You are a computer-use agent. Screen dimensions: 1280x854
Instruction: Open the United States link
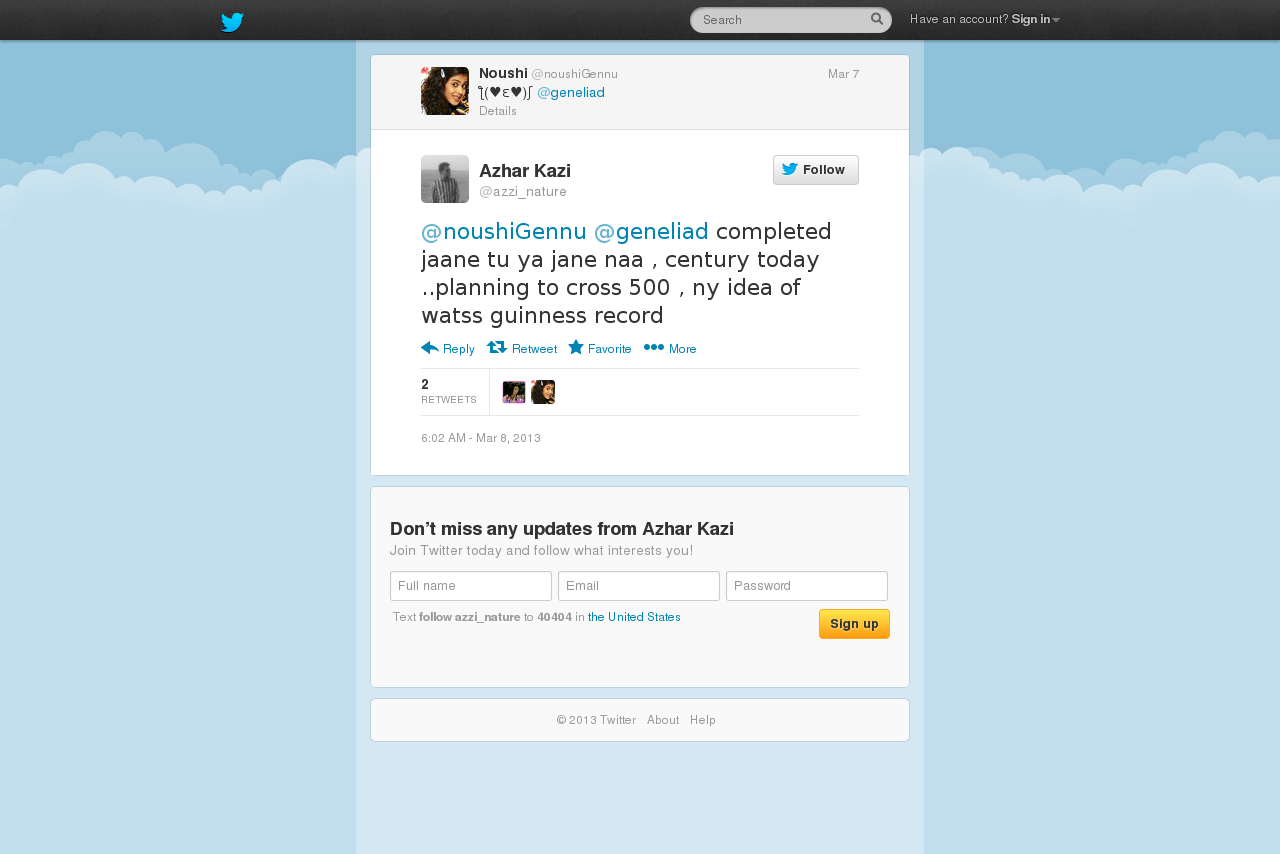point(634,617)
